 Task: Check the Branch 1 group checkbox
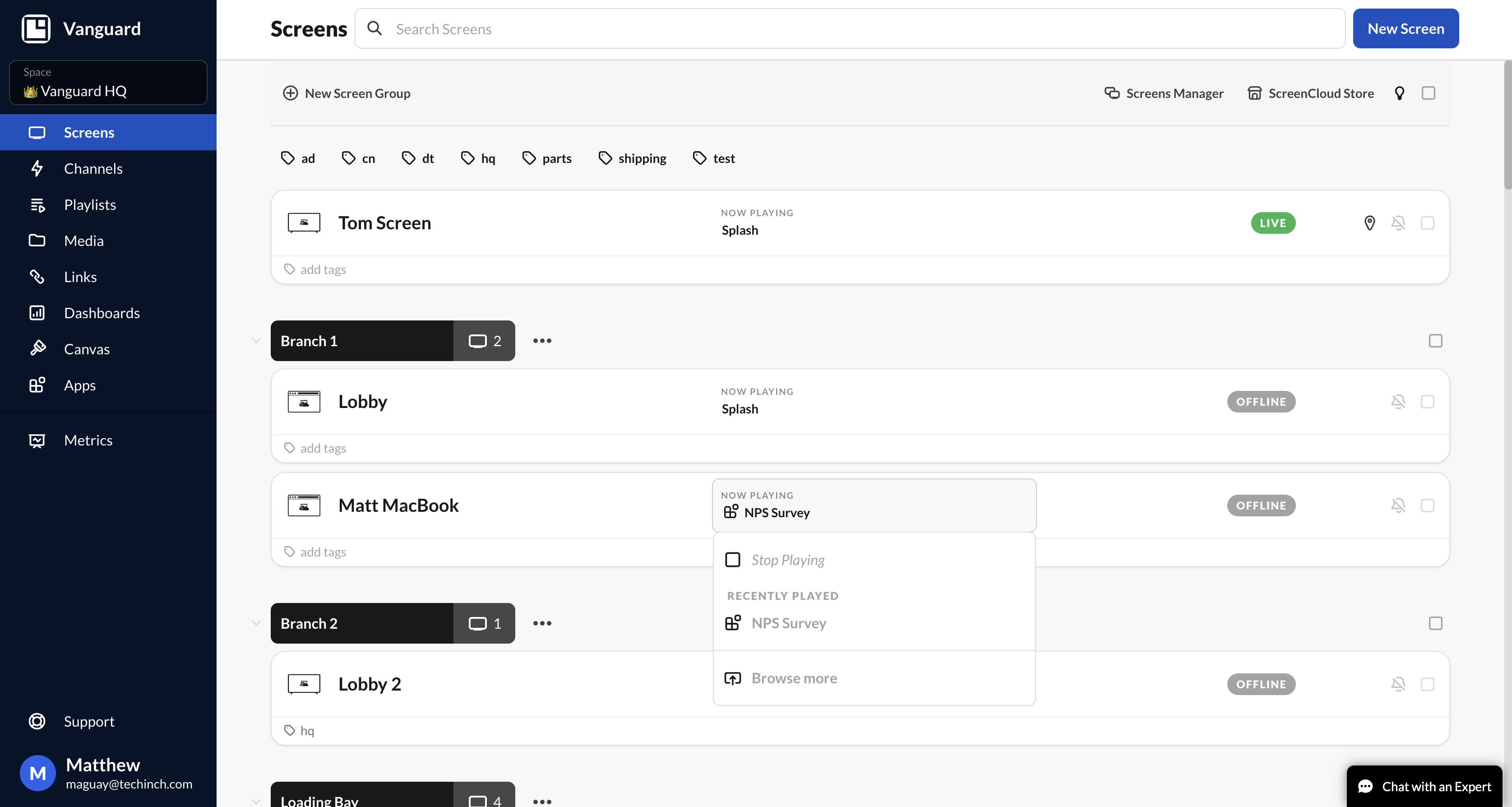(1435, 341)
